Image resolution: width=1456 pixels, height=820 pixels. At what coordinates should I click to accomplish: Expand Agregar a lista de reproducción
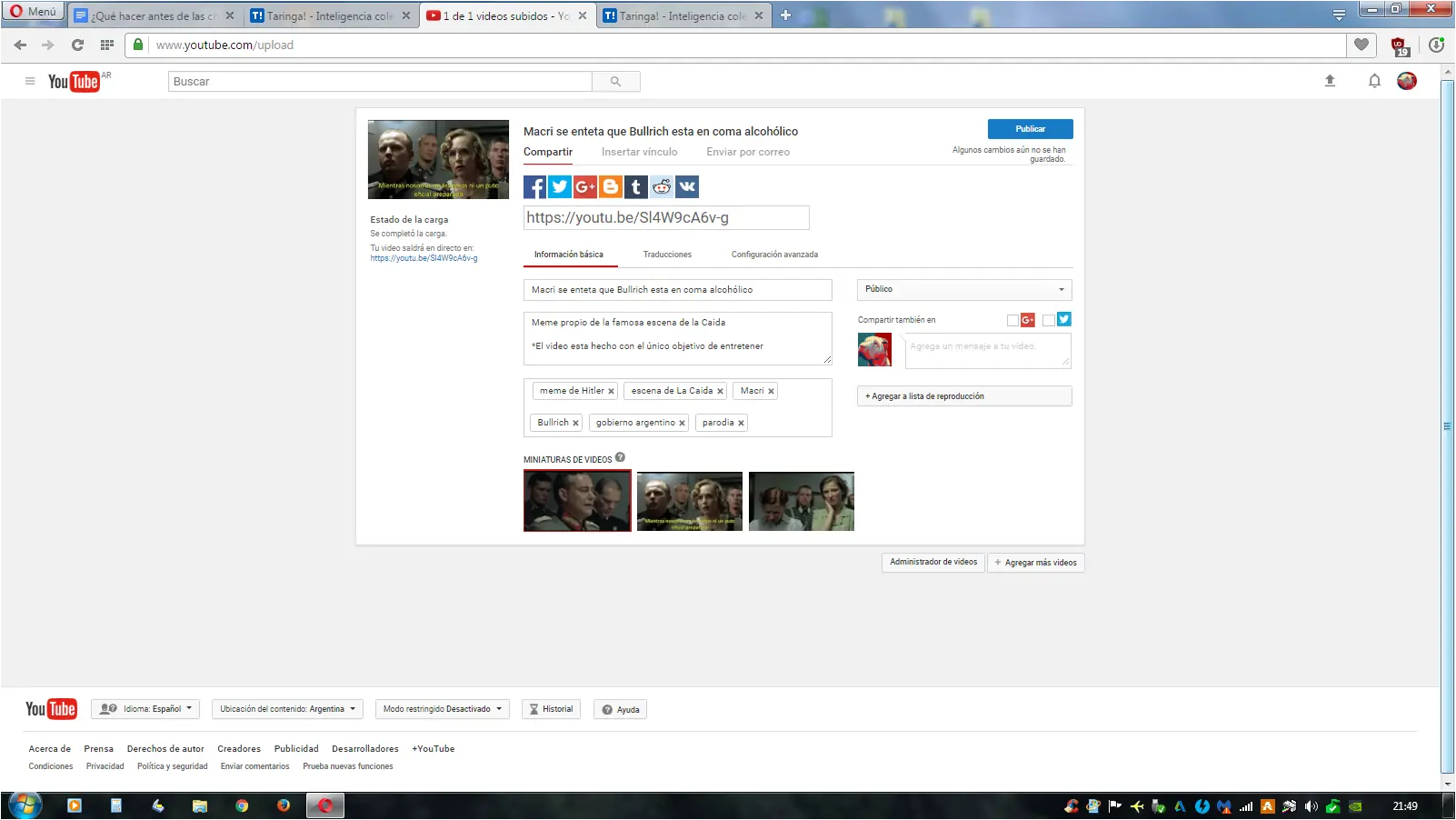point(964,396)
